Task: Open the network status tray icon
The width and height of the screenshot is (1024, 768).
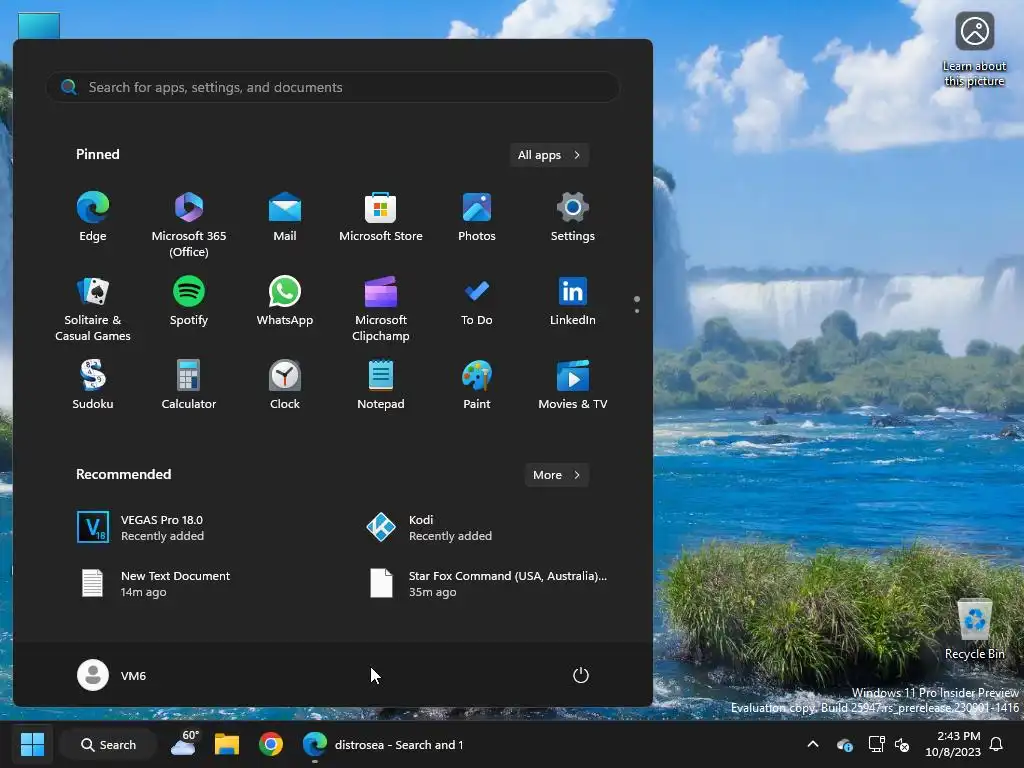Action: 876,744
